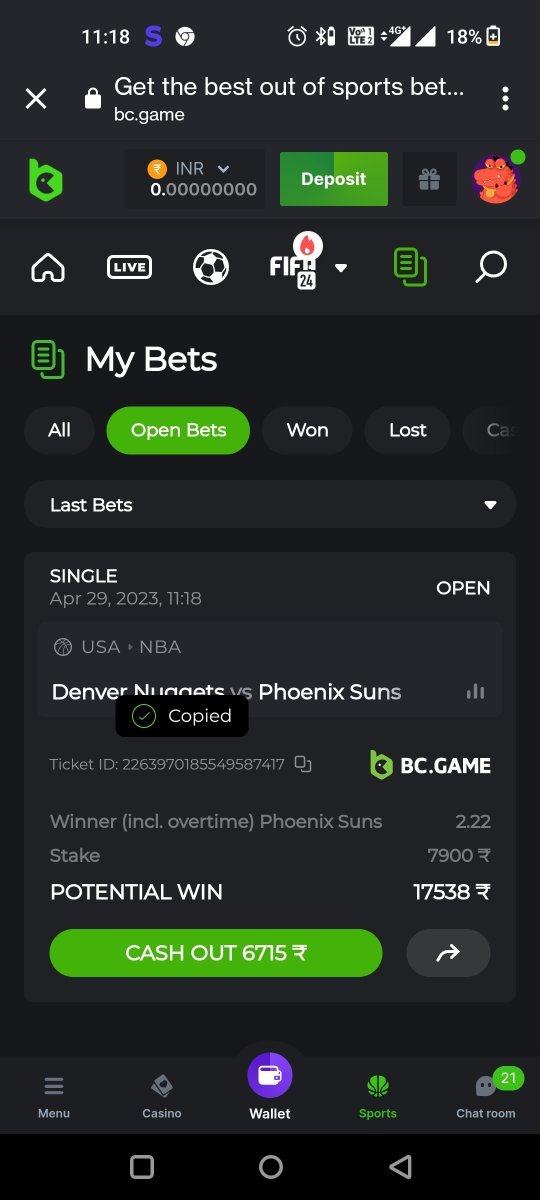Screen dimensions: 540x1200
Task: Open the home icon in sports navigation
Action: pyautogui.click(x=48, y=267)
